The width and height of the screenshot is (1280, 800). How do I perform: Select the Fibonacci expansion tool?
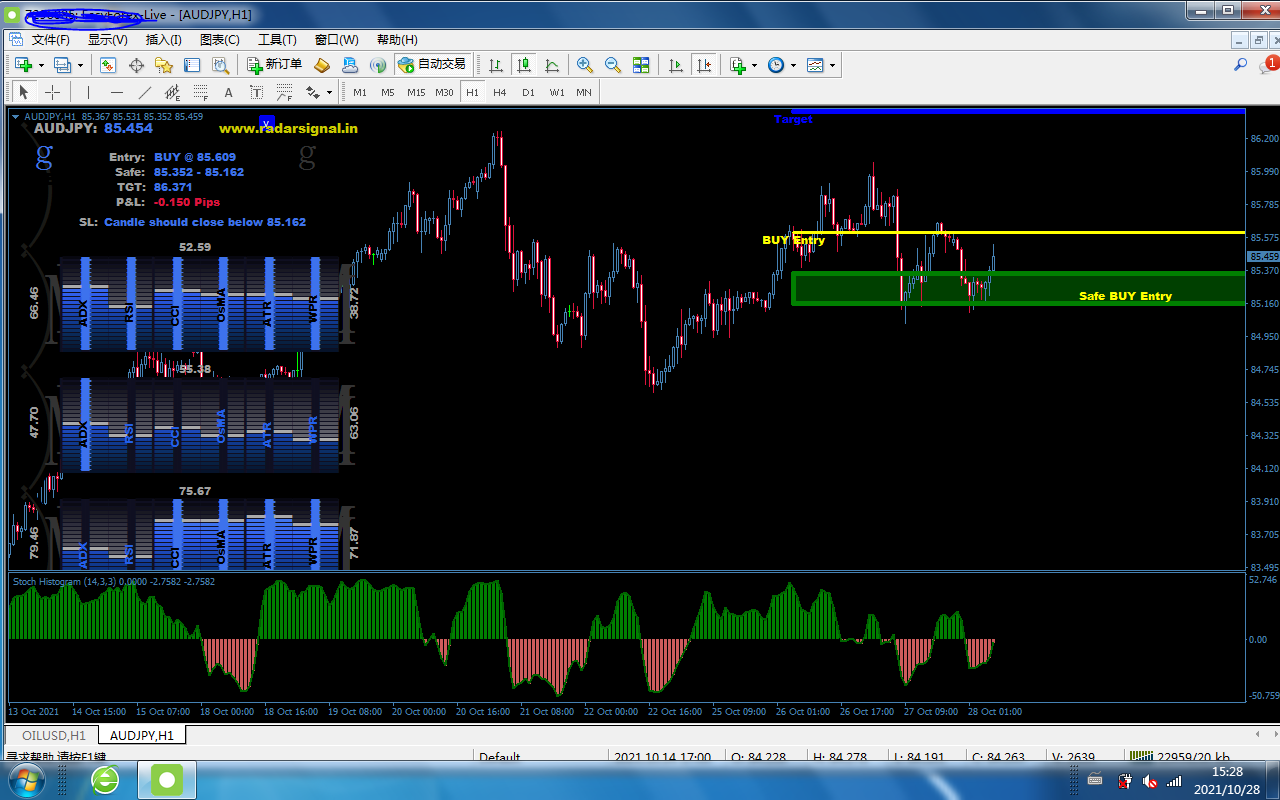(x=284, y=92)
